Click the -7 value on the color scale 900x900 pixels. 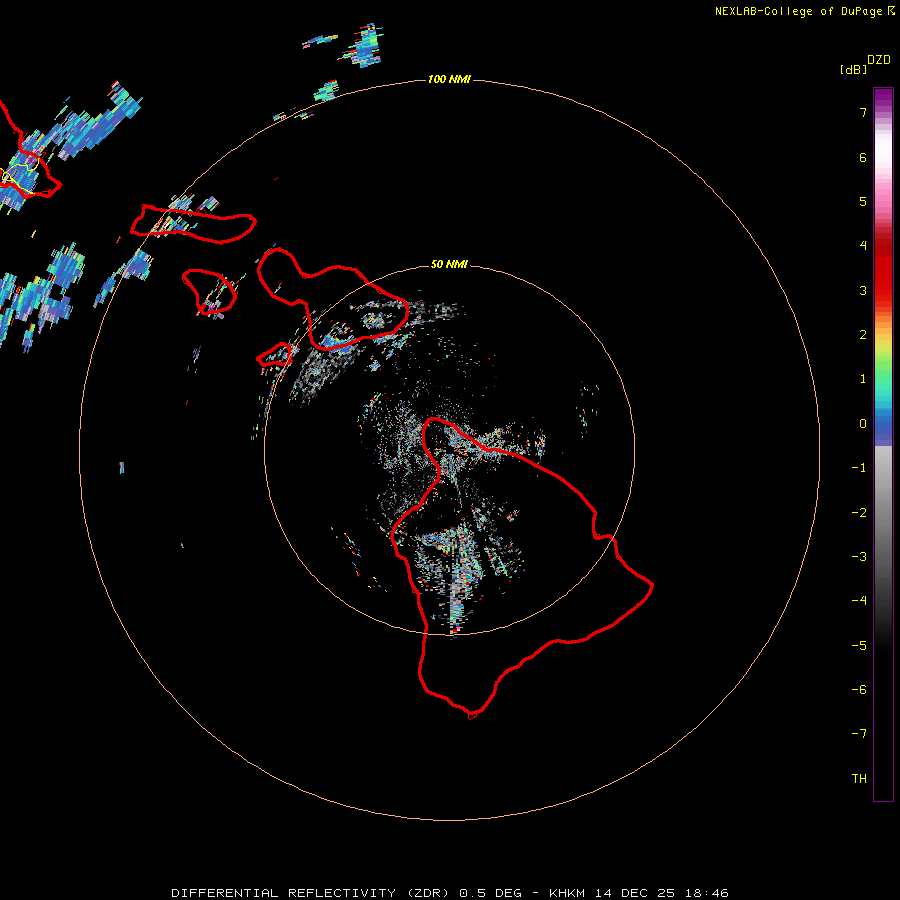point(859,734)
